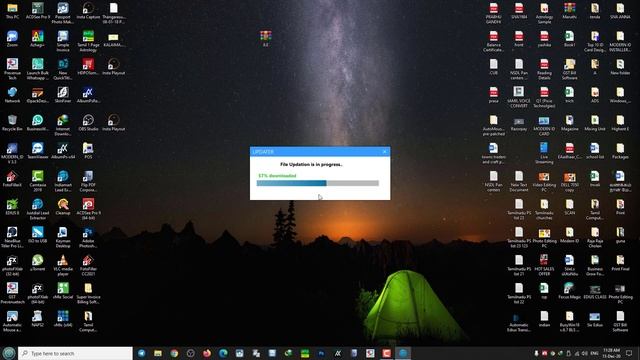640x360 pixels.
Task: Open Microsoft Edge from taskbar
Action: point(223,353)
